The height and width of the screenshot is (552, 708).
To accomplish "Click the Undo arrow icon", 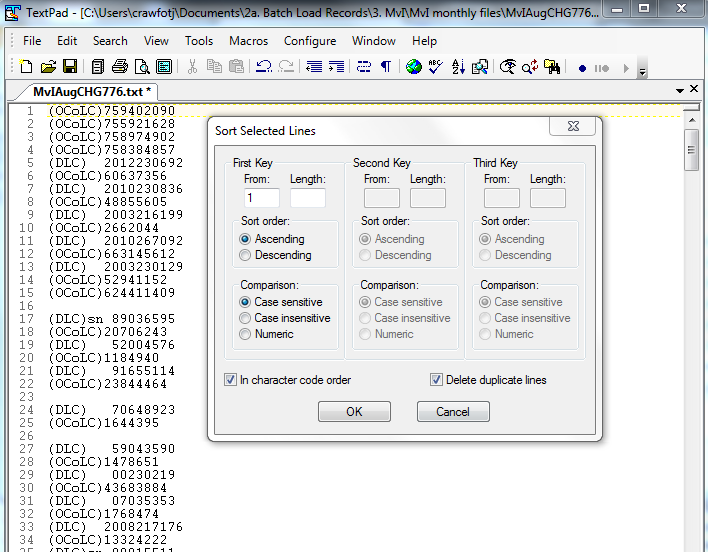I will (x=264, y=67).
